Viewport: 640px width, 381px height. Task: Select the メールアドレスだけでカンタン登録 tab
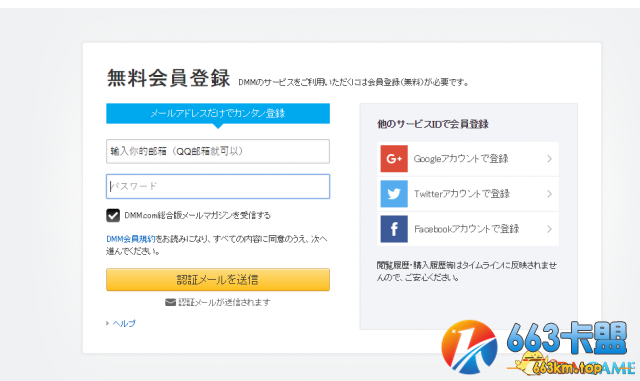218,113
